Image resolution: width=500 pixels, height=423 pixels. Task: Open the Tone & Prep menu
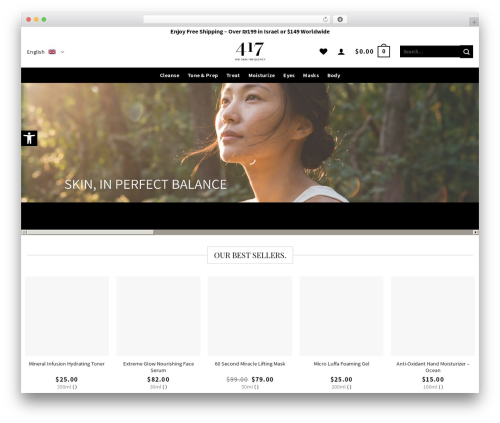[203, 75]
